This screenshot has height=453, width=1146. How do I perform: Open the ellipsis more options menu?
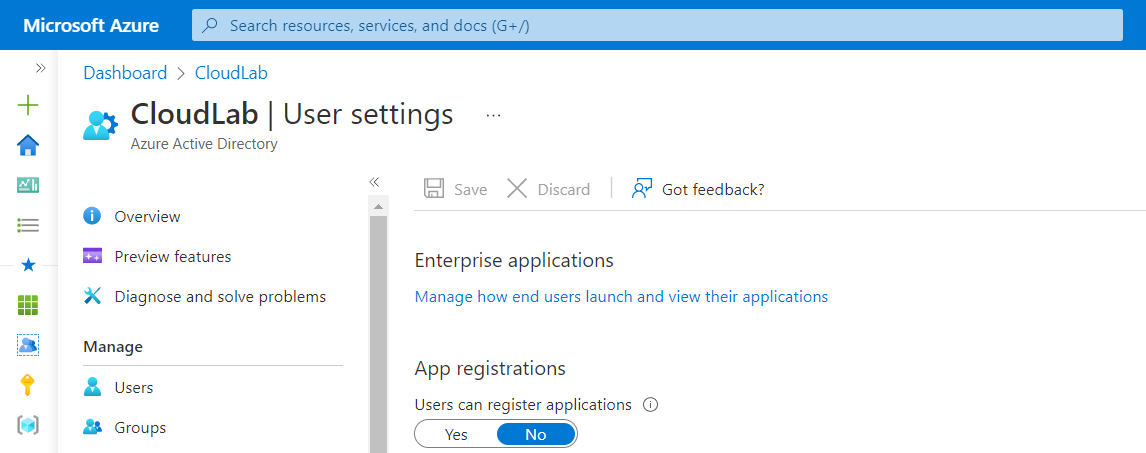pos(493,115)
